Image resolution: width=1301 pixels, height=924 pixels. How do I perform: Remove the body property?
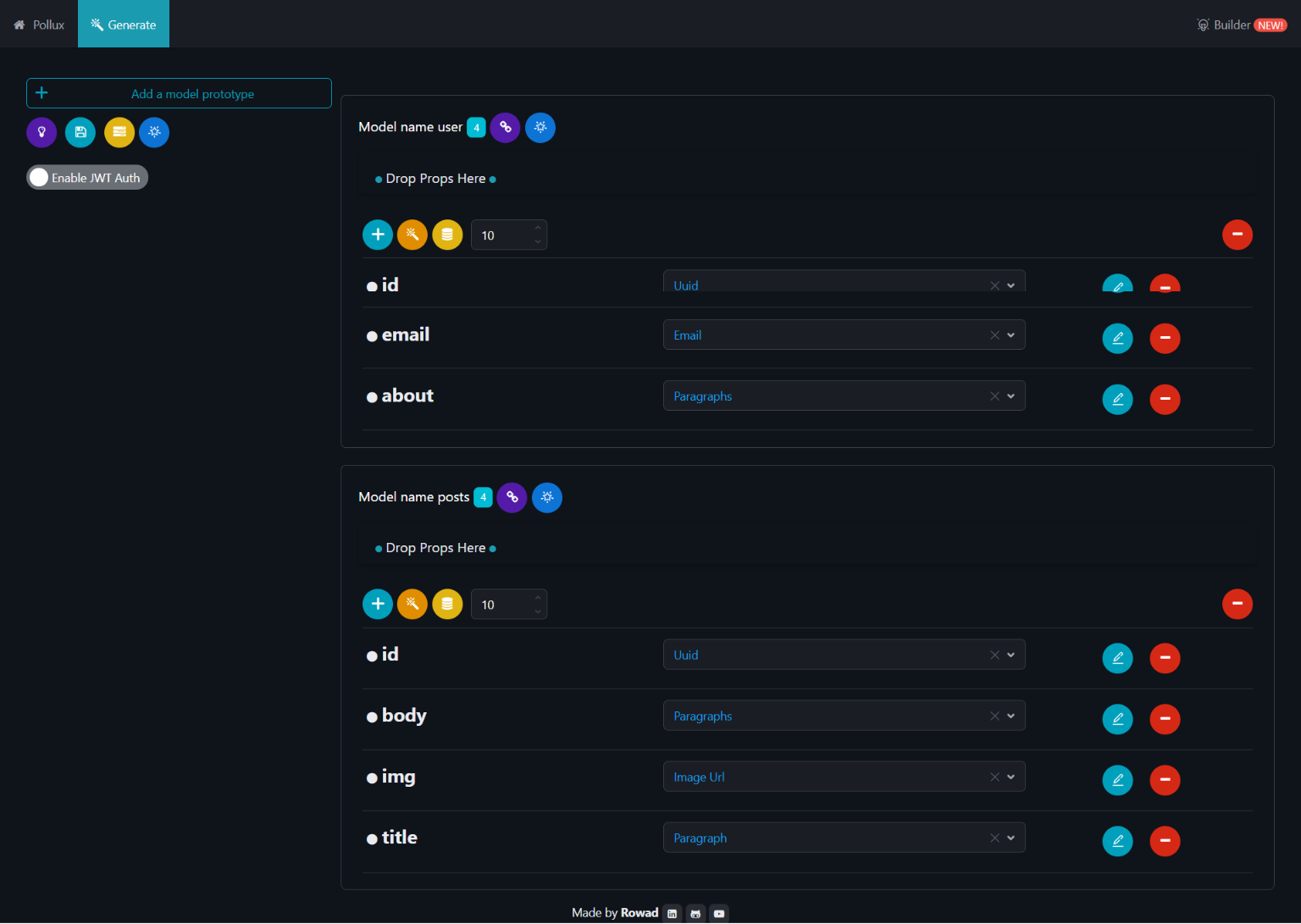click(x=1165, y=719)
